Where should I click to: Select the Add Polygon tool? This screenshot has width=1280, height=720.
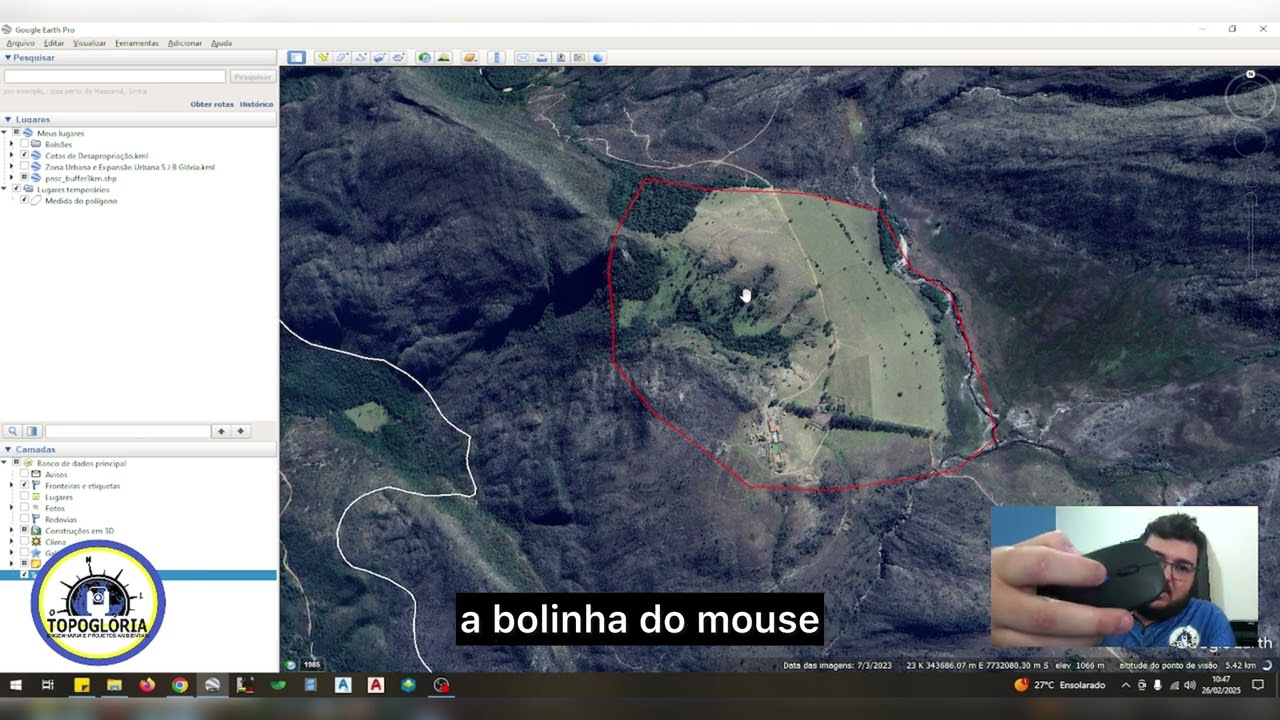tap(342, 57)
